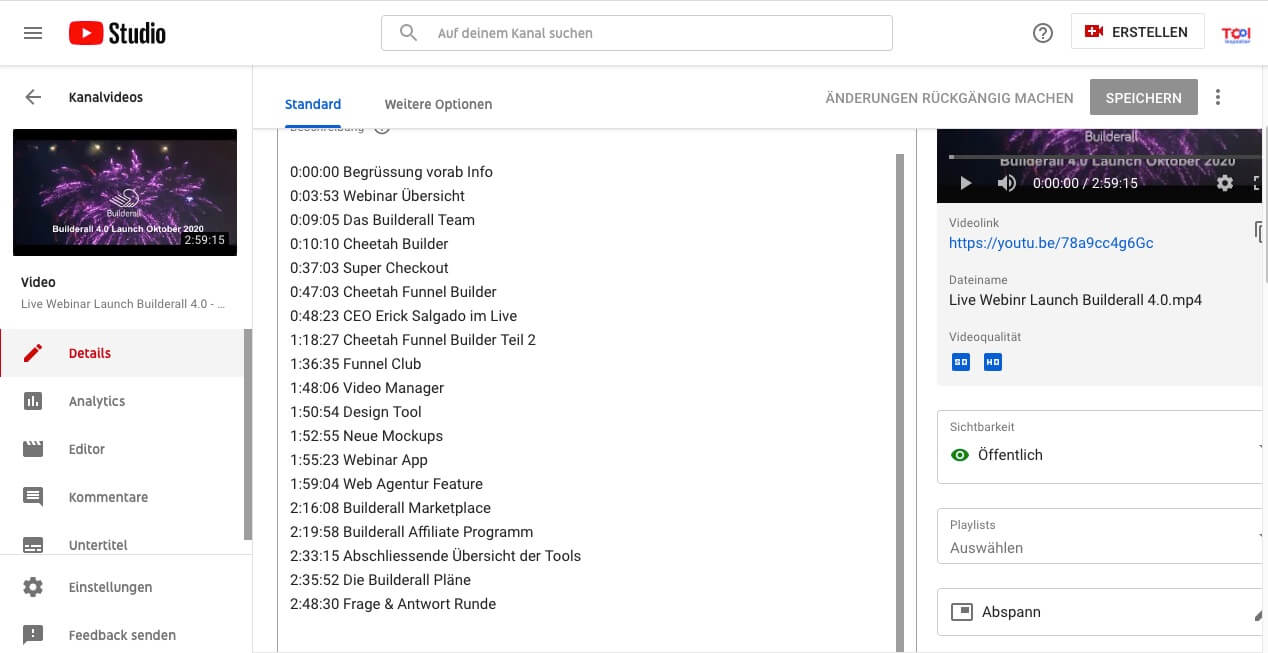Click the line '1:59:04 Web Agentur Feature'
Screen dimensions: 1268x653
tap(386, 484)
